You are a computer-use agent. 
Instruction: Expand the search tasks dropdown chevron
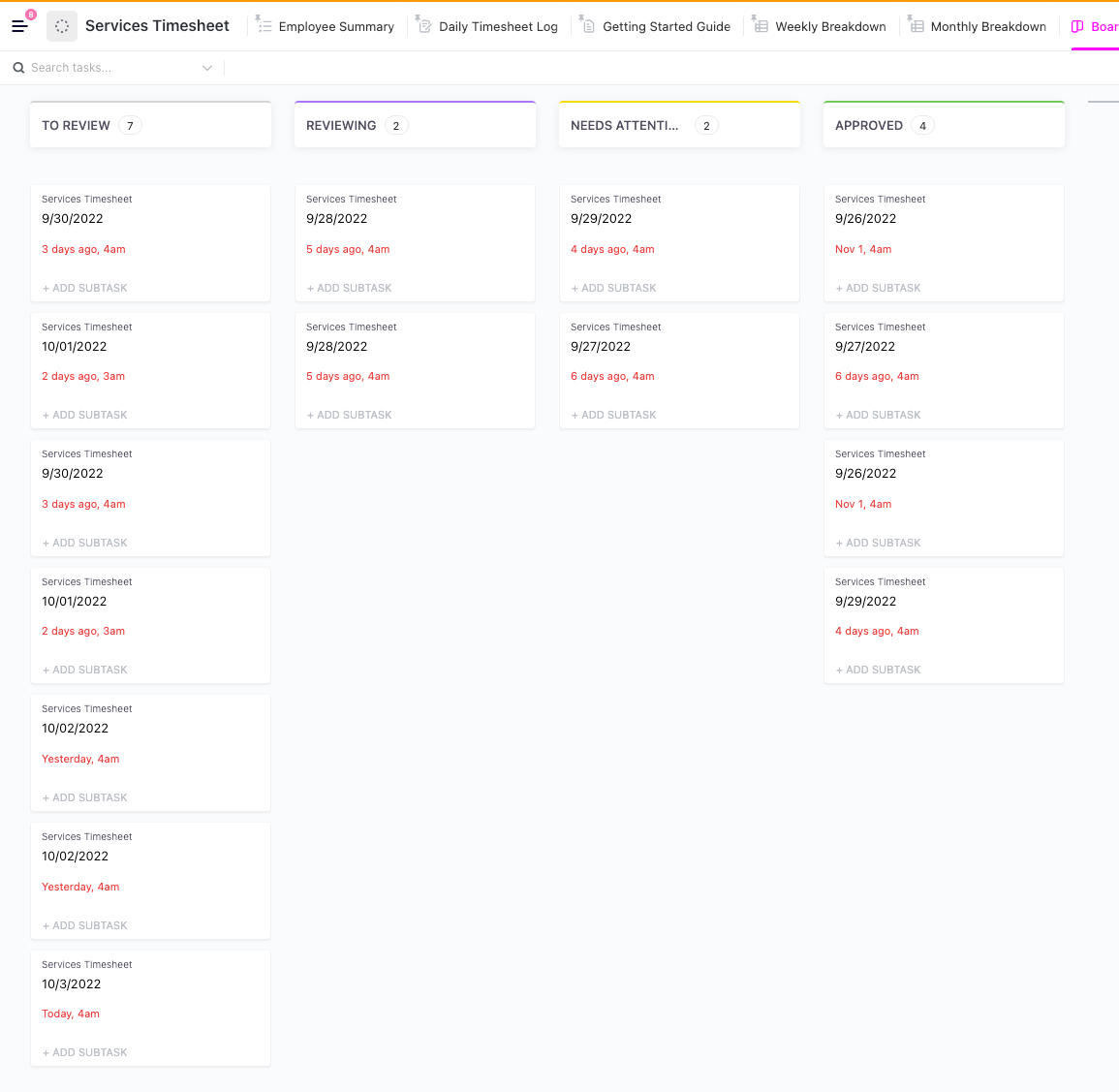[207, 68]
